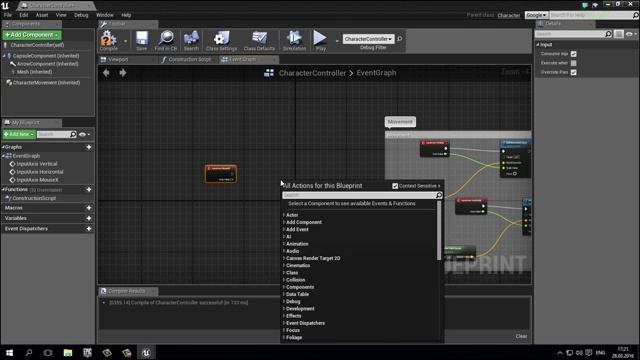640x360 pixels.
Task: Open the Compile options dropdown arrow
Action: click(125, 41)
